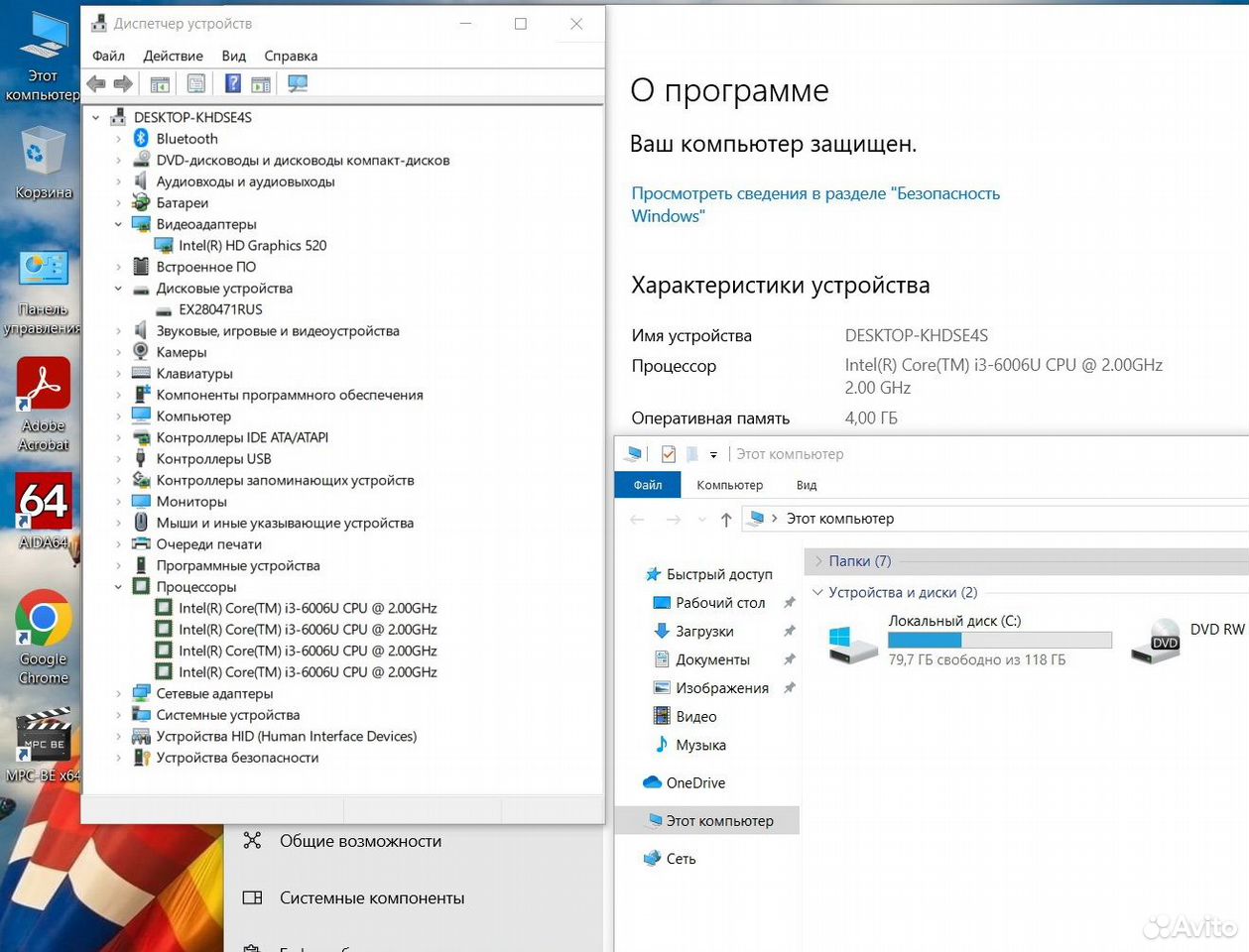Open Загрузки in Explorer sidebar
The width and height of the screenshot is (1249, 952).
(703, 632)
